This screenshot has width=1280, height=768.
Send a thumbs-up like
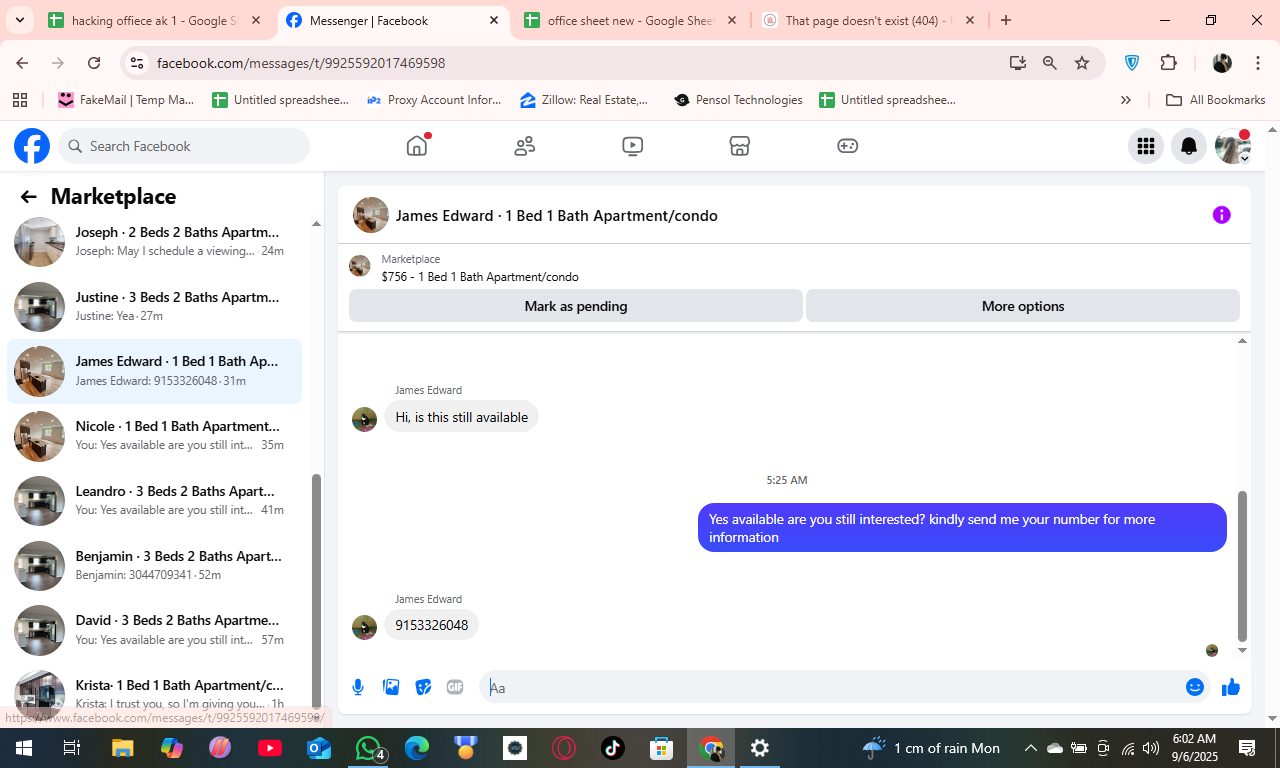coord(1231,687)
